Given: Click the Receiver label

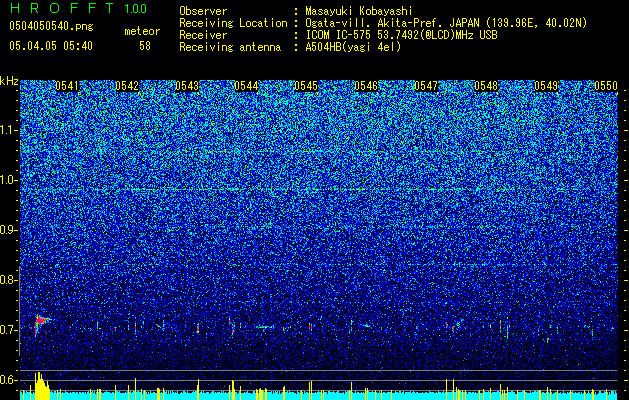Looking at the screenshot, I should 203,35.
